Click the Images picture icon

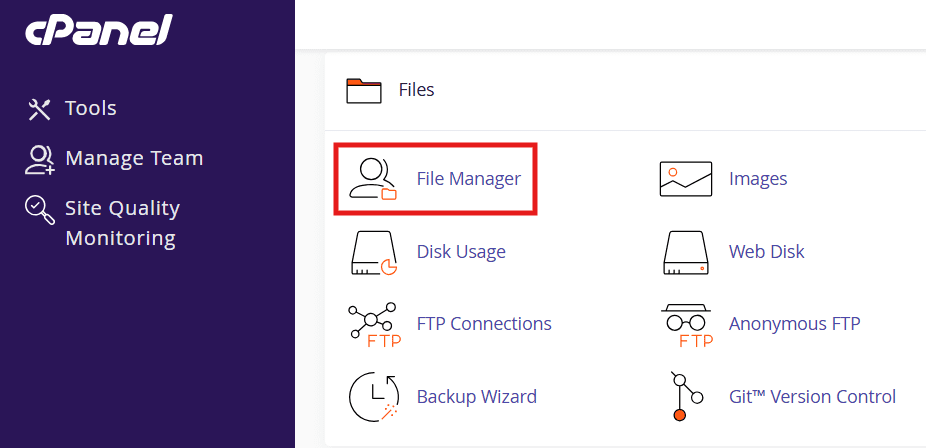click(685, 179)
